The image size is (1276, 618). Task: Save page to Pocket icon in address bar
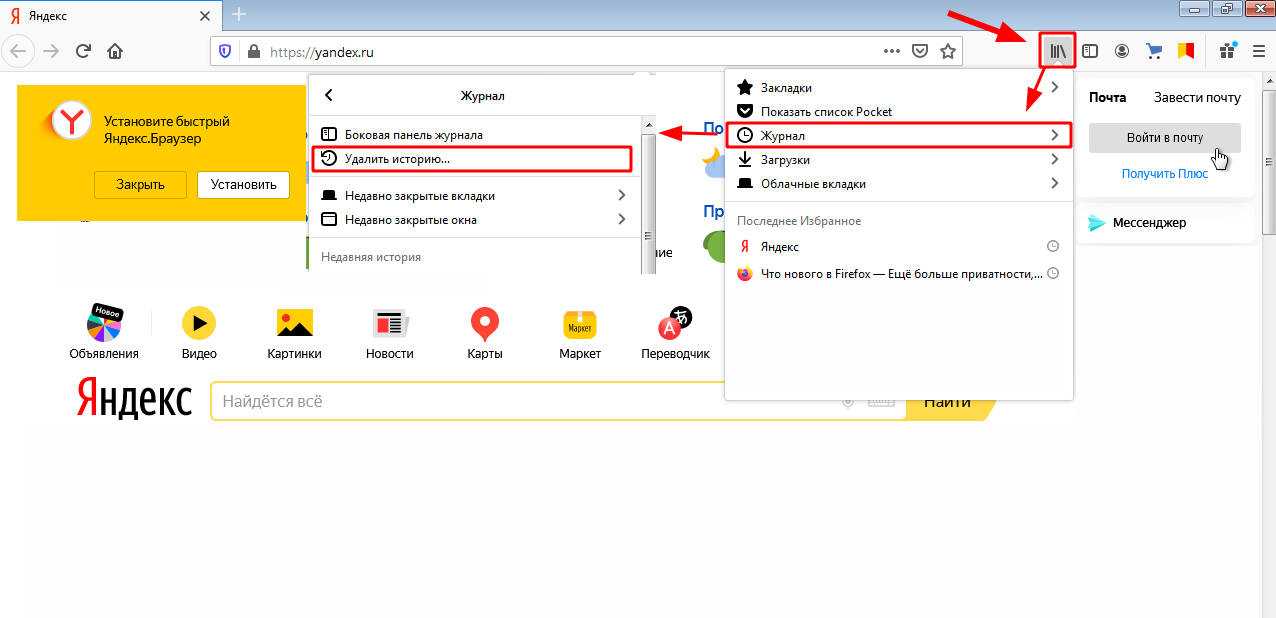pos(920,52)
